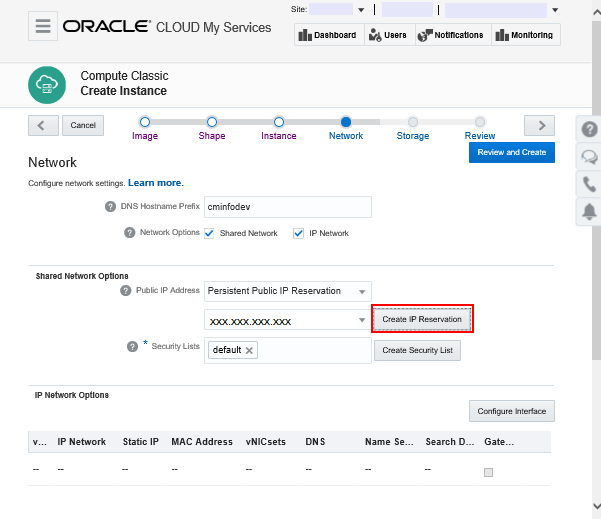Expand the xxx.xxx.xxx.xxx IP reservation dropdown
This screenshot has height=519, width=601.
click(362, 320)
